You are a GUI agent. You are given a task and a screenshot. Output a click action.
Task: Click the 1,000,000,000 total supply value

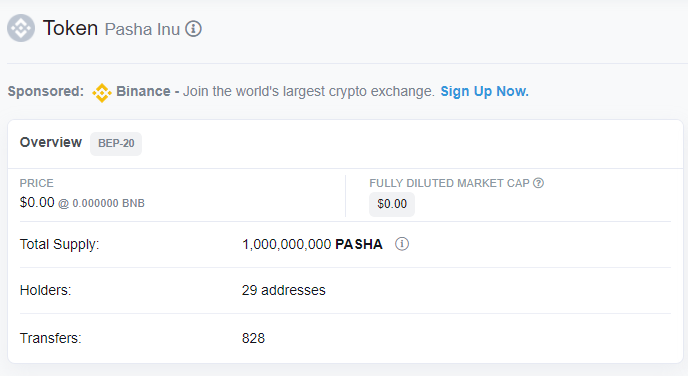287,244
